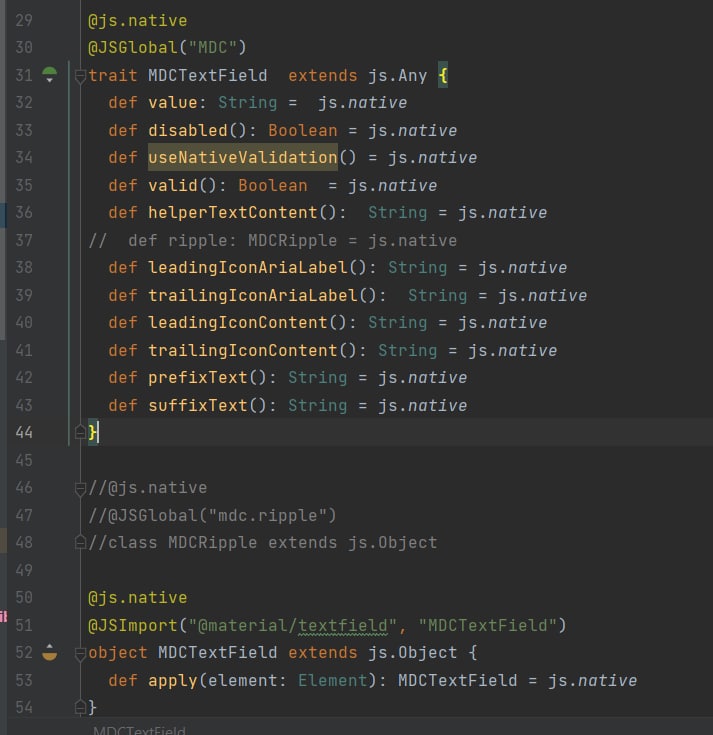Click suffixText method name

click(198, 405)
